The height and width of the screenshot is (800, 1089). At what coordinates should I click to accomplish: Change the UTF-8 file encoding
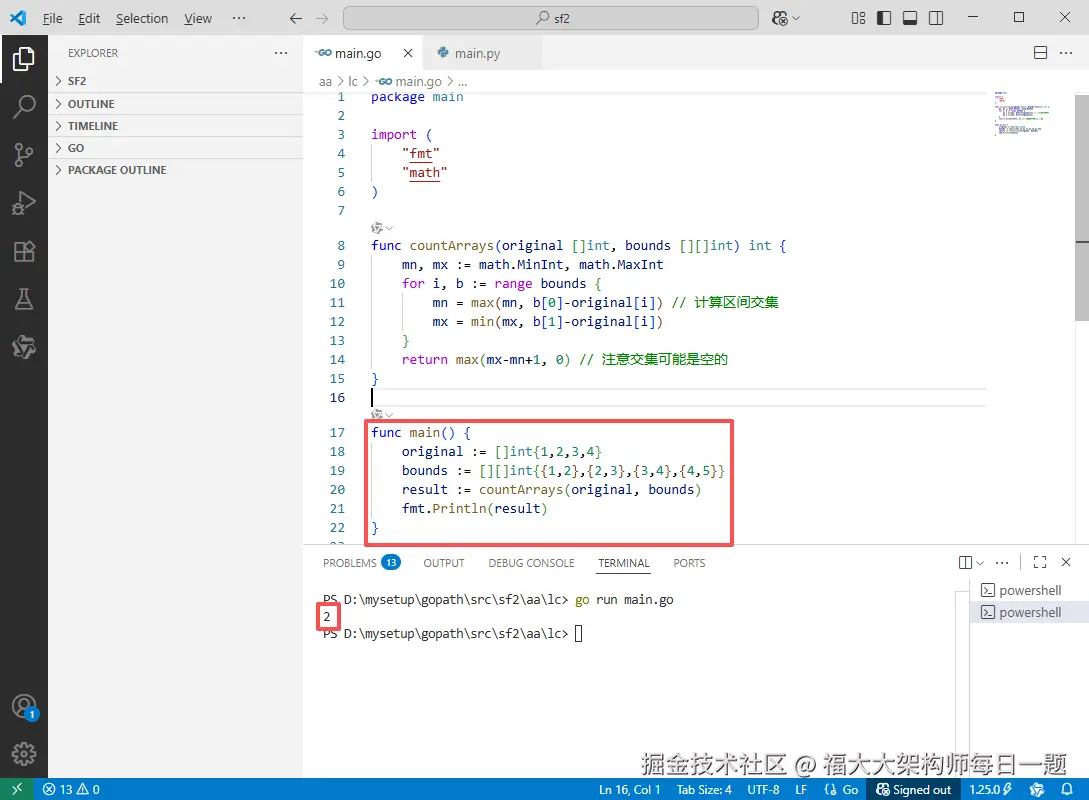click(763, 789)
